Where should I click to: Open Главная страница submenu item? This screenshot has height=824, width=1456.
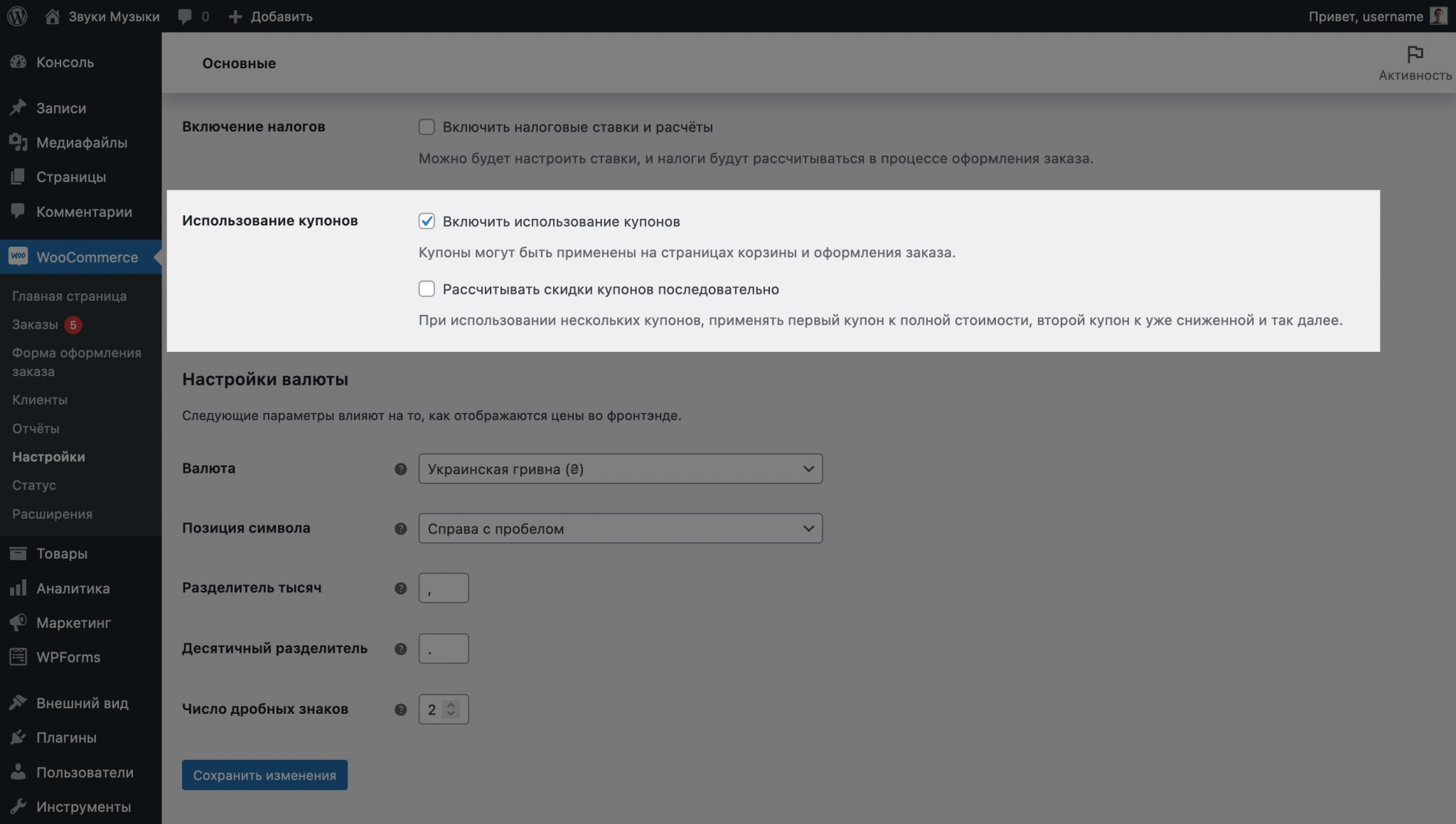tap(69, 296)
